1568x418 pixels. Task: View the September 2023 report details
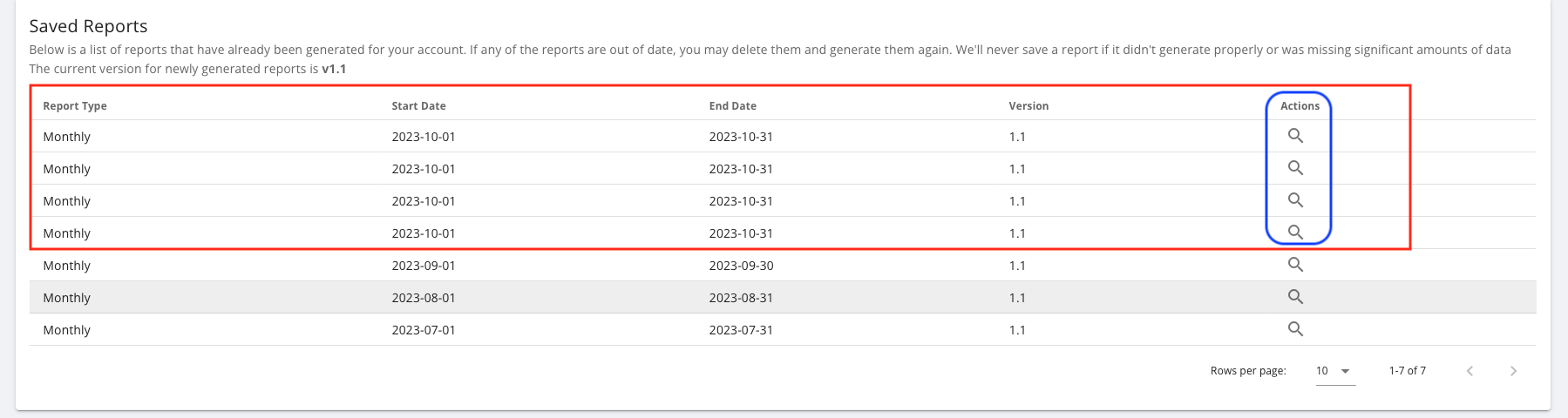(1295, 265)
